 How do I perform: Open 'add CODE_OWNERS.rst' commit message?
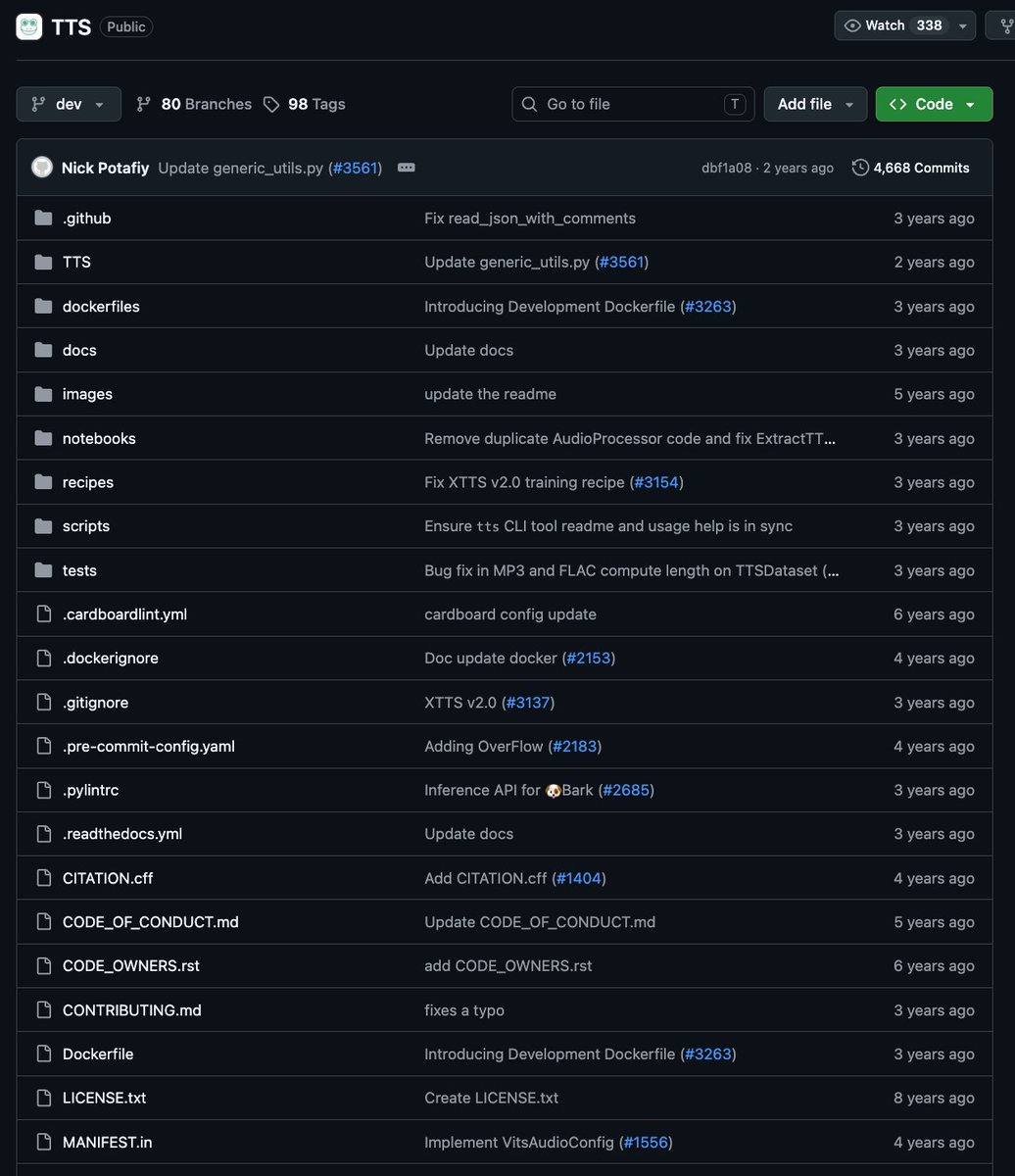508,966
